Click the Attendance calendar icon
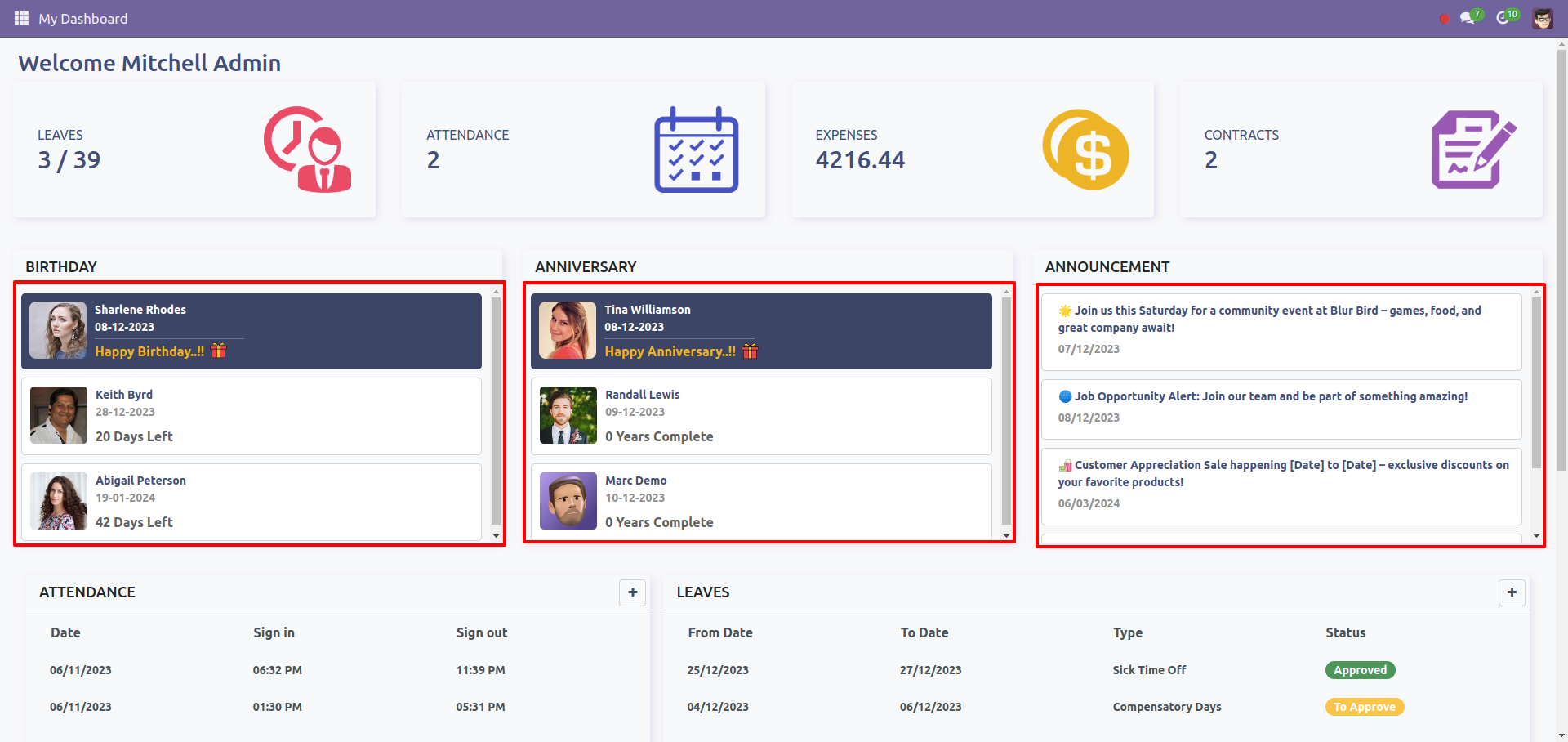Viewport: 1568px width, 742px height. [x=697, y=150]
